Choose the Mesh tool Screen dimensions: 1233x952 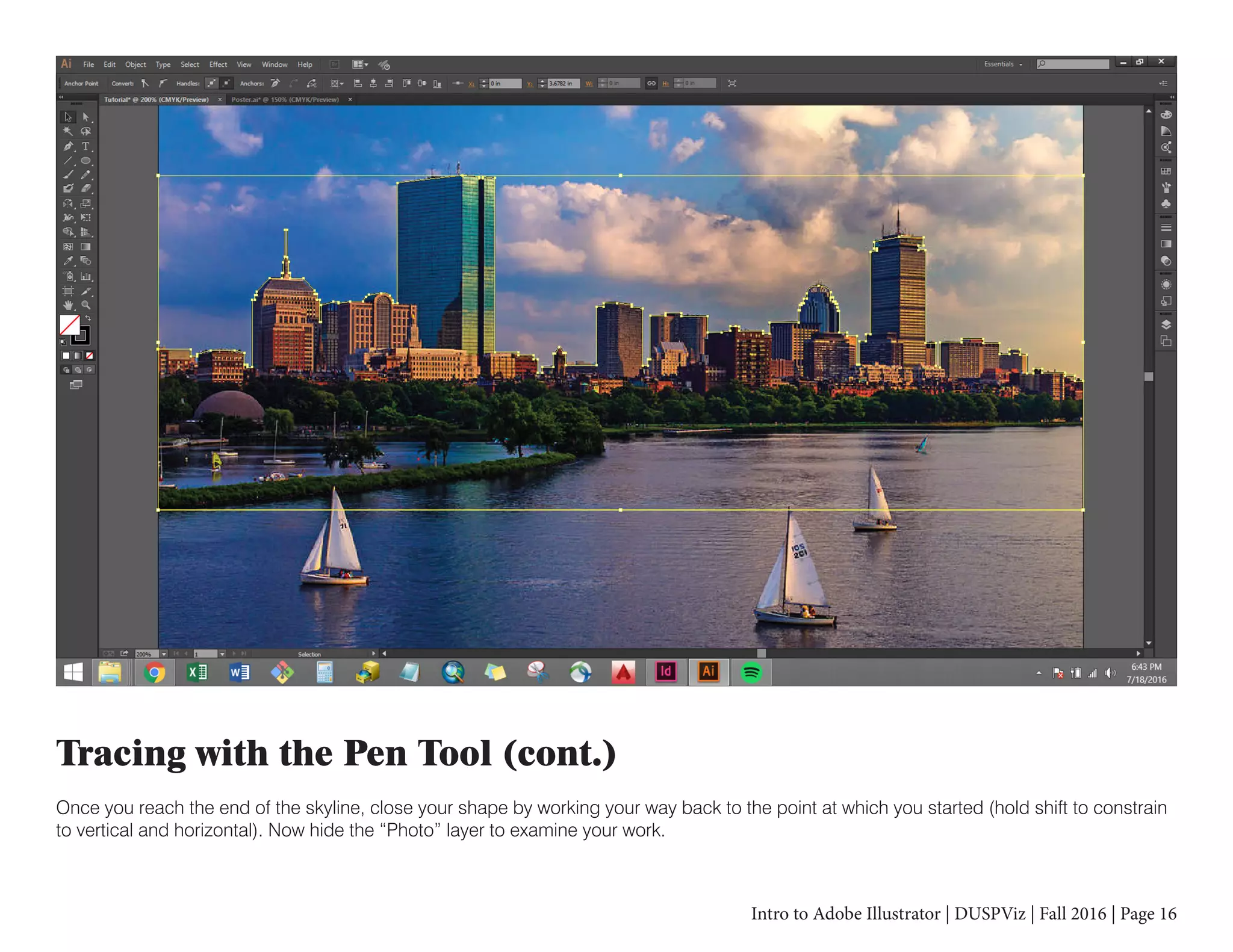click(x=68, y=247)
